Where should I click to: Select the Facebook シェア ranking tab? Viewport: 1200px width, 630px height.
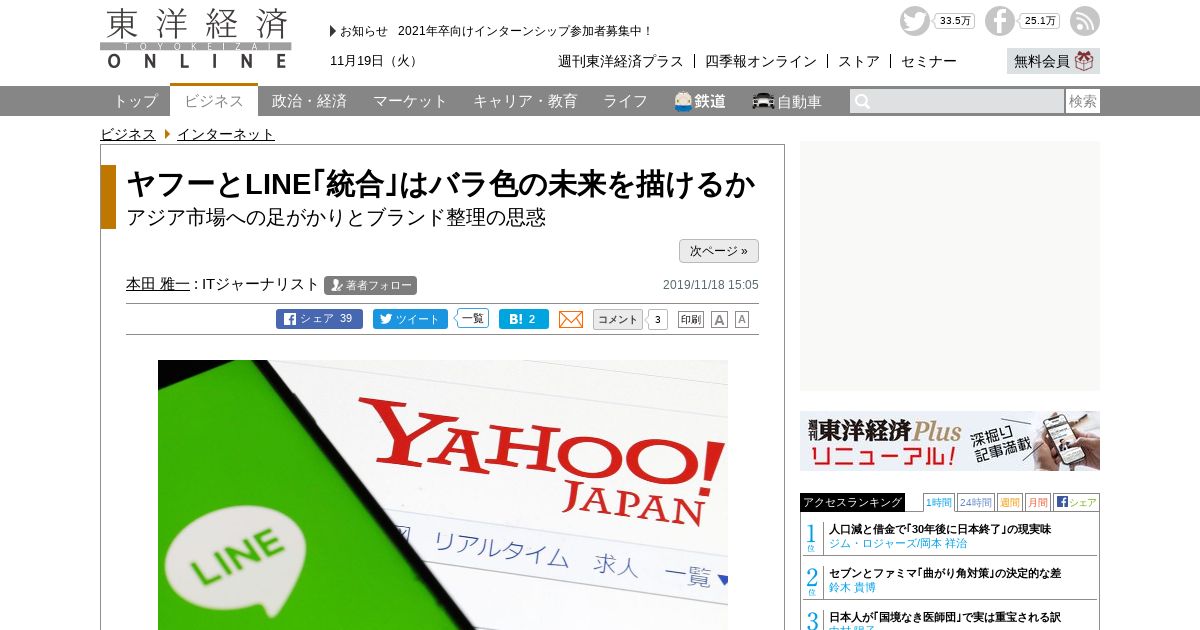pos(1076,502)
